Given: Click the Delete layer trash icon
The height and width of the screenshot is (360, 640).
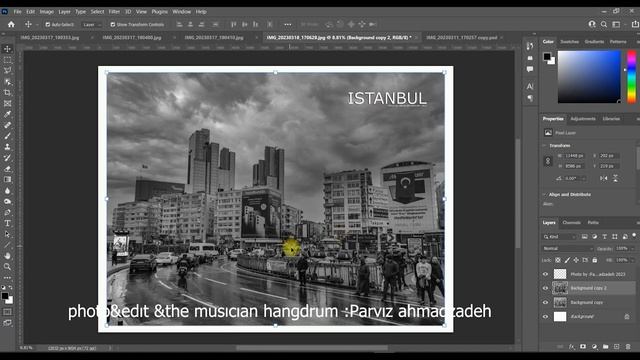Looking at the screenshot, I should pyautogui.click(x=628, y=347).
